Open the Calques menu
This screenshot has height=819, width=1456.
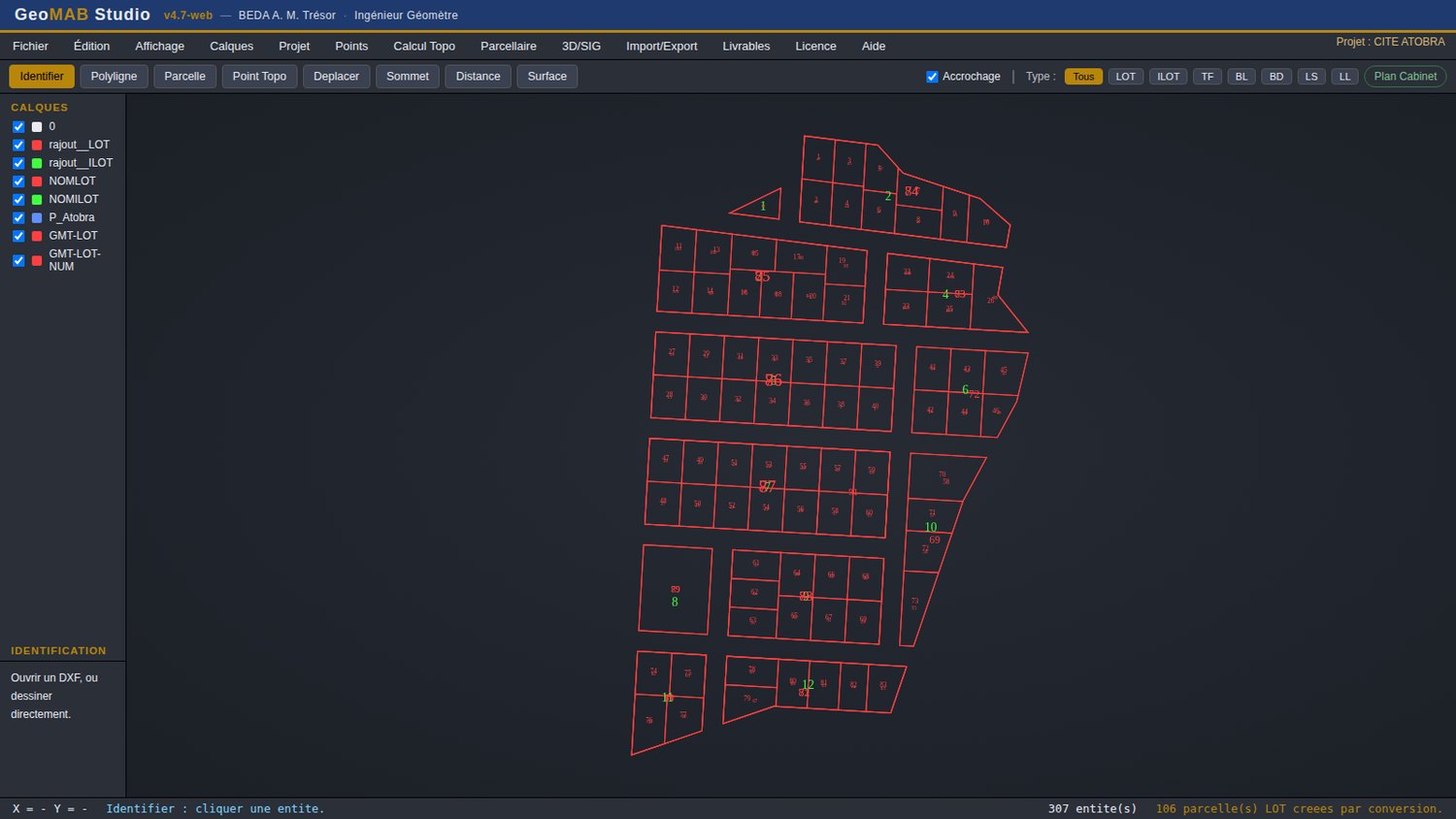click(x=231, y=46)
